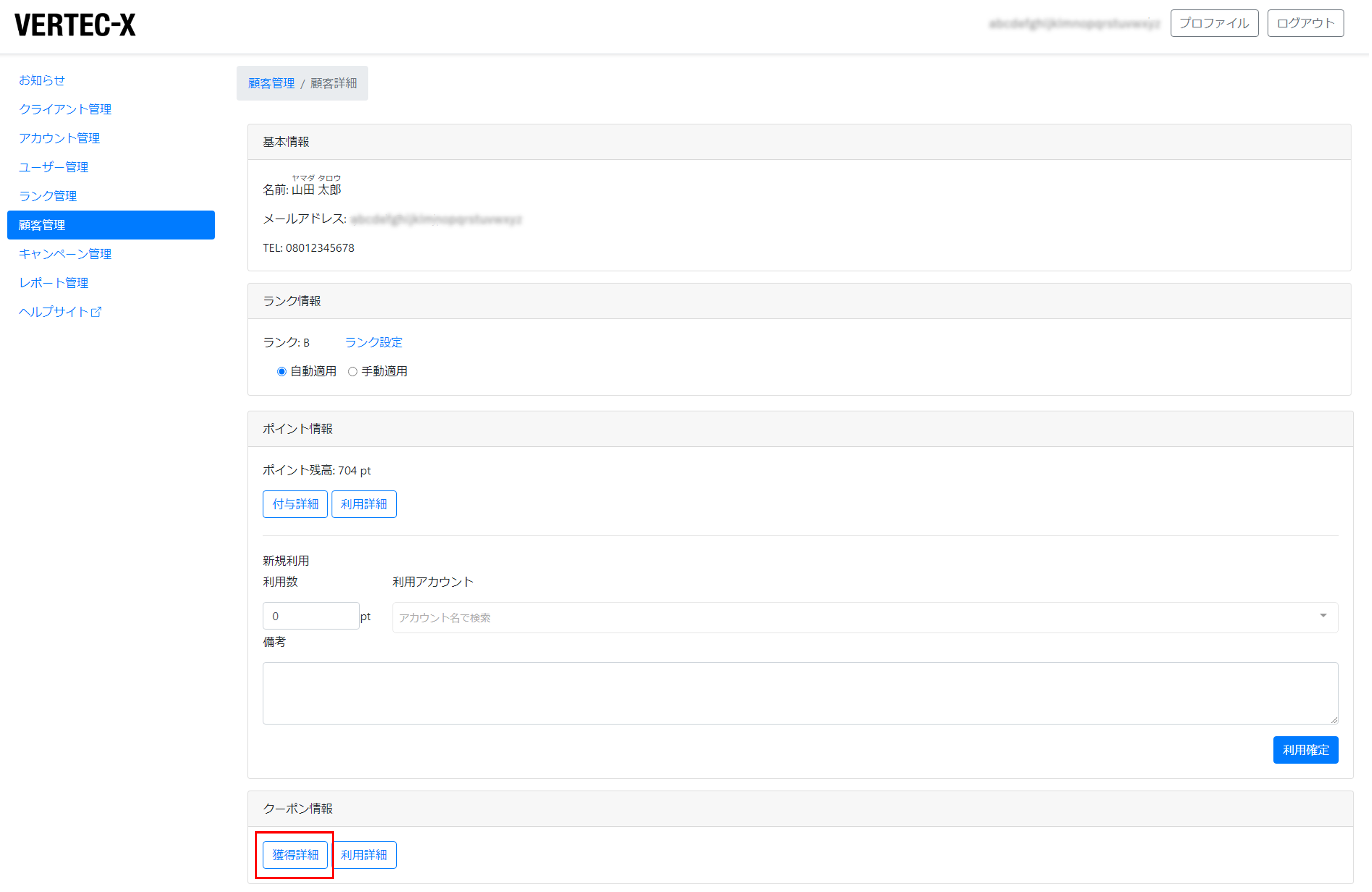Navigate to ランク管理 in the sidebar
The image size is (1372, 892).
47,195
